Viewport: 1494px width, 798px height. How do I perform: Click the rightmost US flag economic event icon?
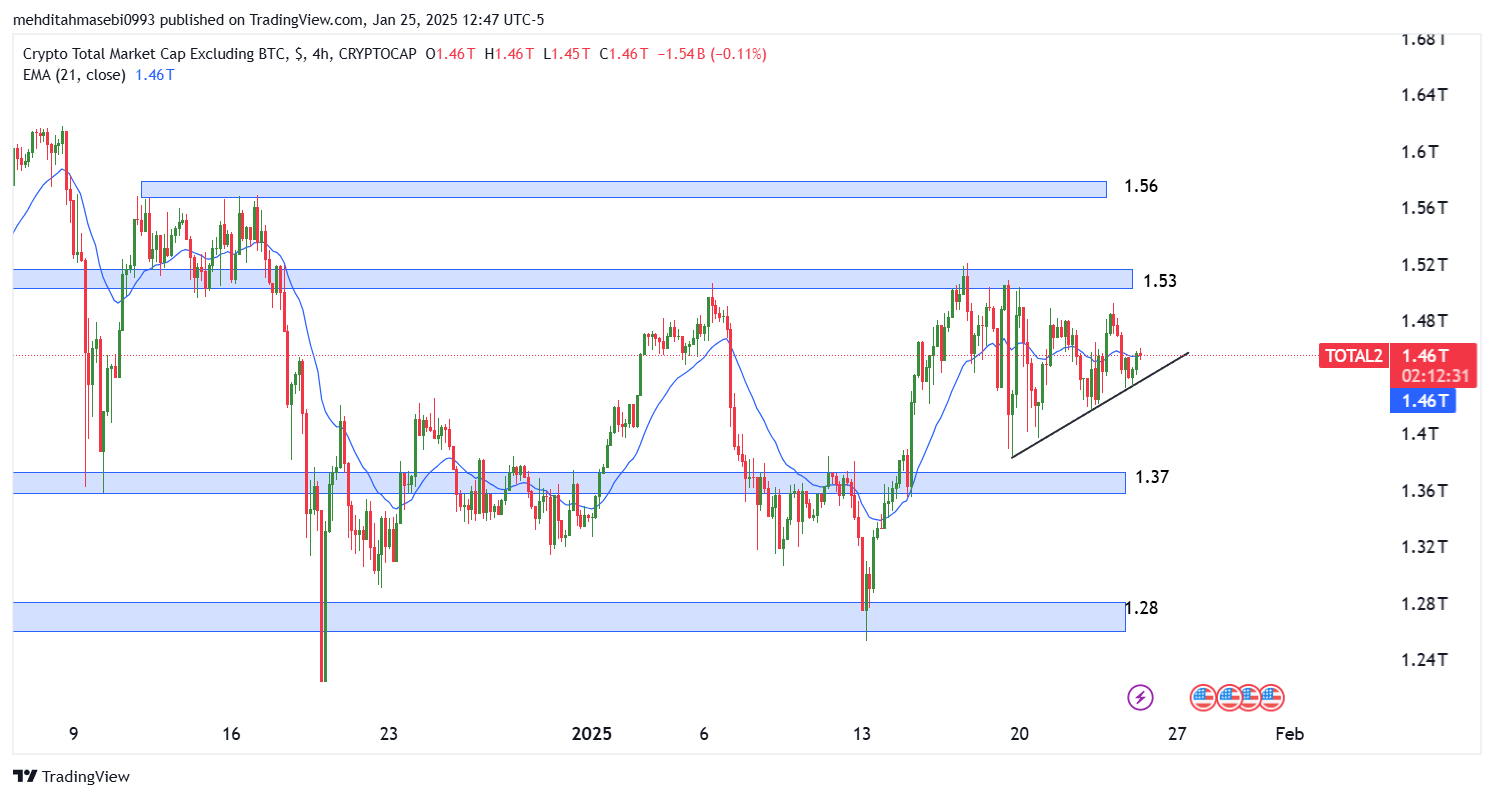pos(1271,697)
